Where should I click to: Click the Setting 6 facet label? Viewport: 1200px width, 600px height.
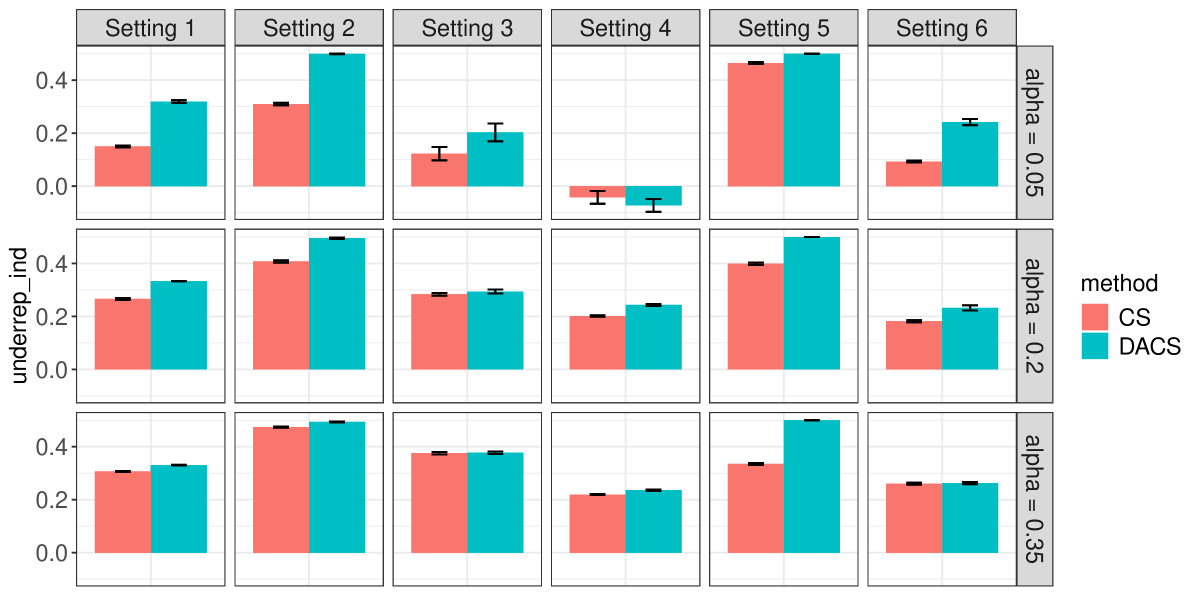tap(942, 29)
